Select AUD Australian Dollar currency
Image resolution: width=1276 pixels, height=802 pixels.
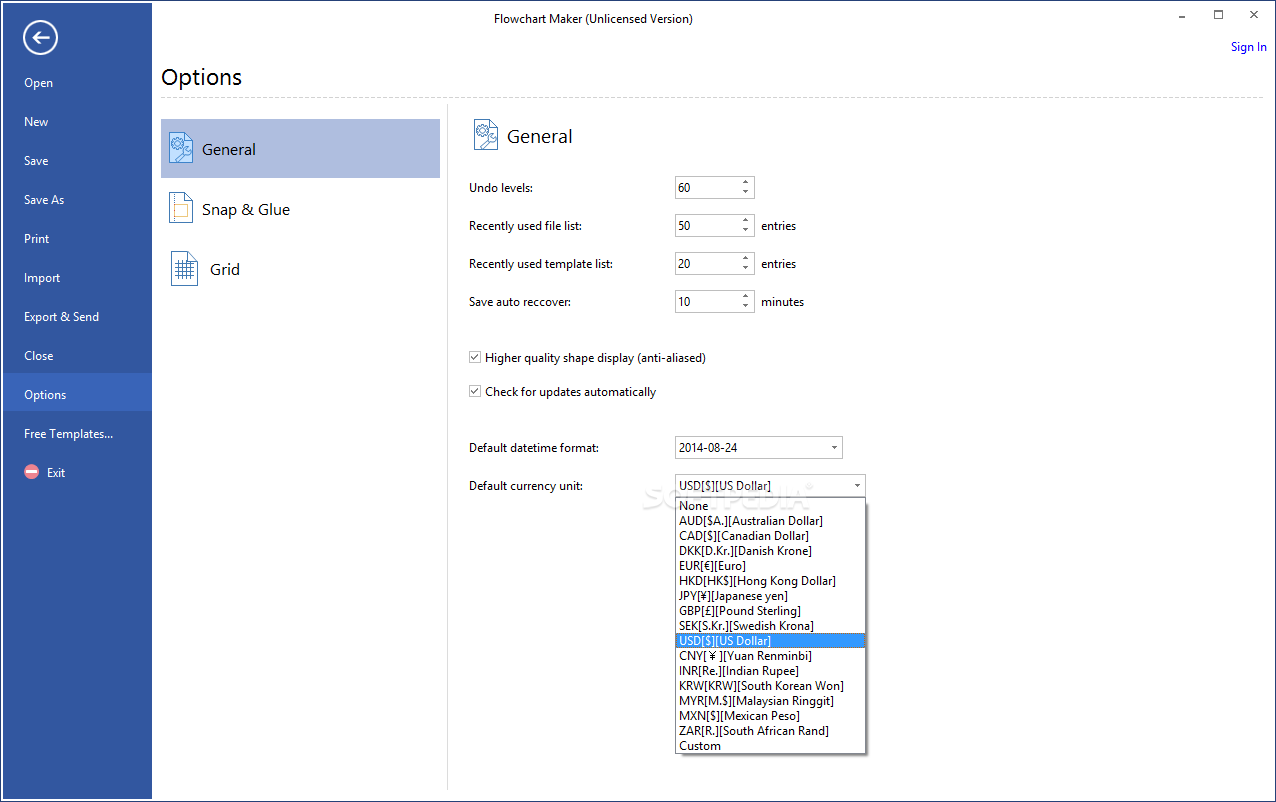tap(770, 520)
